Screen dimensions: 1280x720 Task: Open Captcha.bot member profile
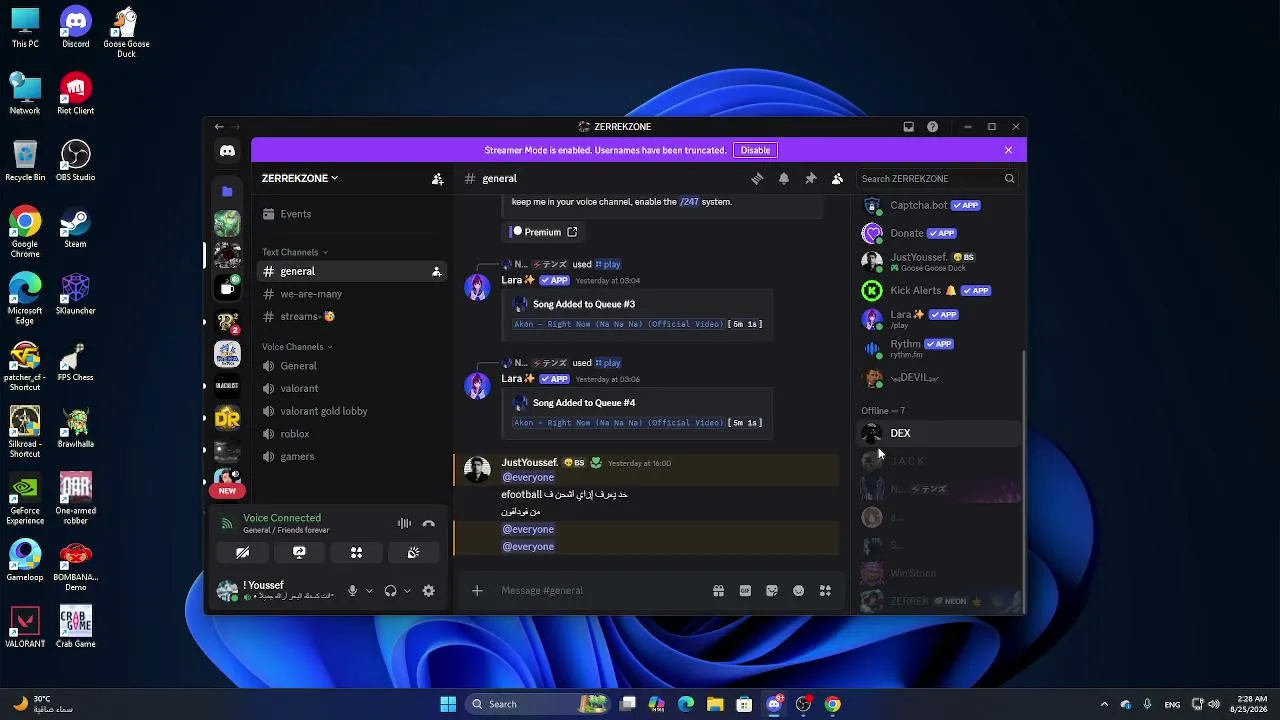click(938, 206)
